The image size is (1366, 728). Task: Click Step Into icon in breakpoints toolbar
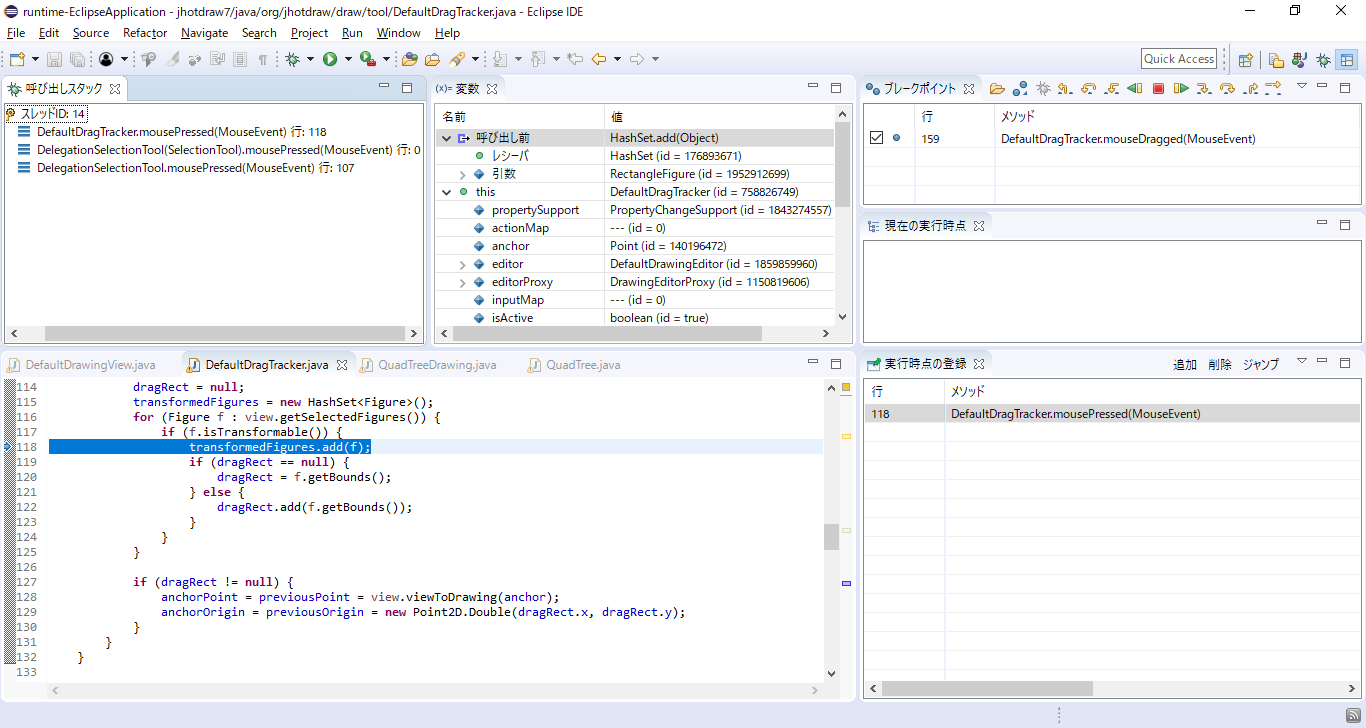point(1204,88)
